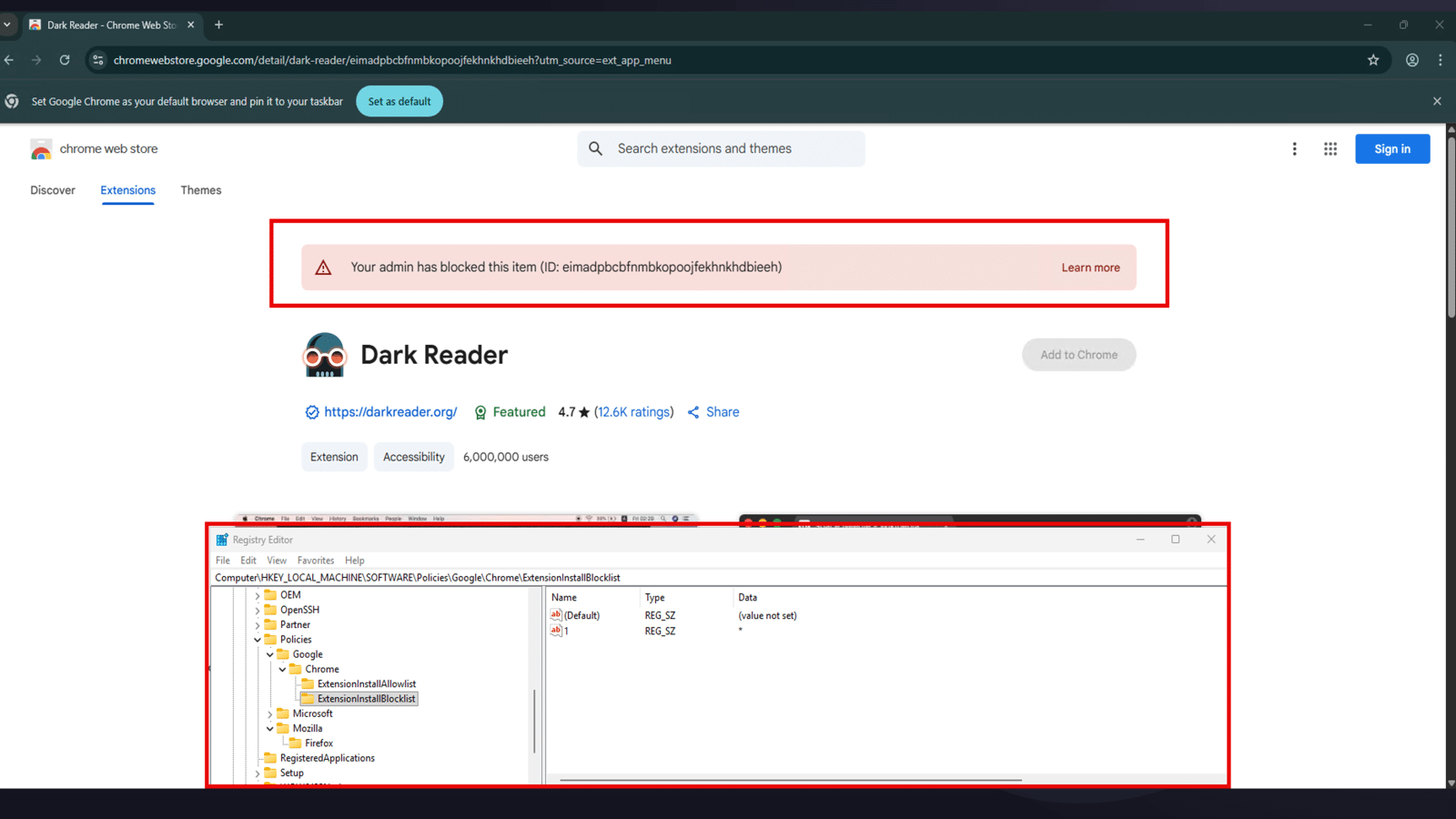Click the Dark Reader extension logo
The height and width of the screenshot is (819, 1456).
[324, 355]
